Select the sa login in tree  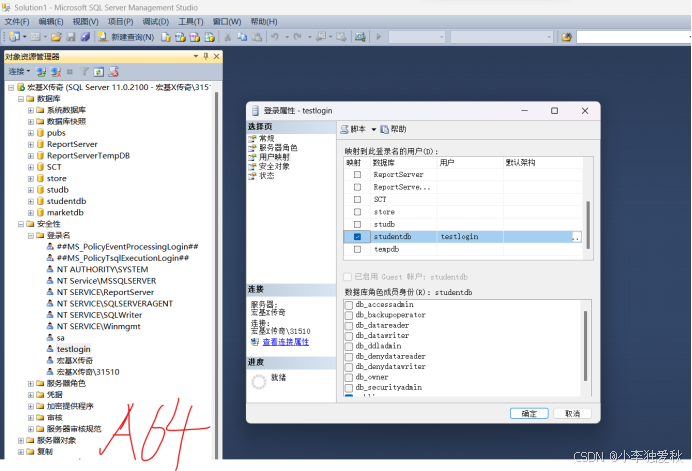point(60,338)
